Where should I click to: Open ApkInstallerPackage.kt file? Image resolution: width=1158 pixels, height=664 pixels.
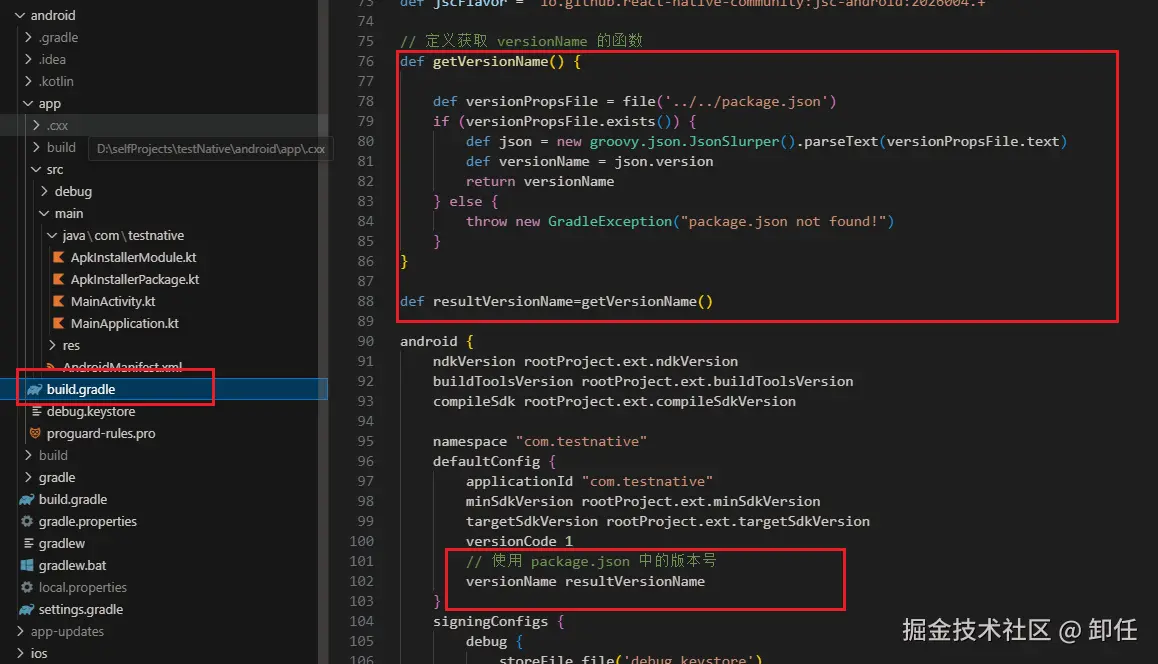tap(134, 279)
